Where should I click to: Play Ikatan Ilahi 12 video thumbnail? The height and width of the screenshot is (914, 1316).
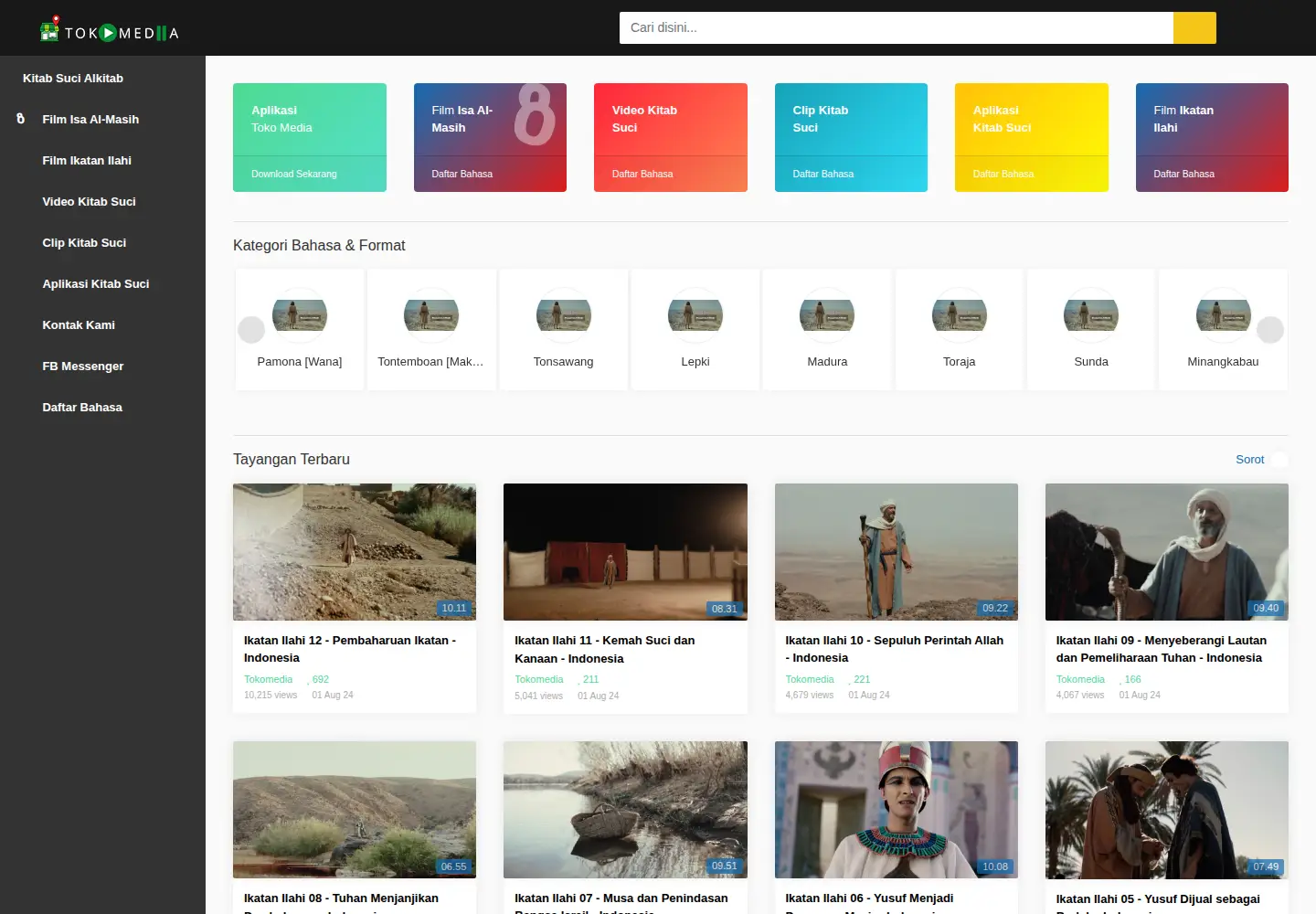tap(355, 552)
